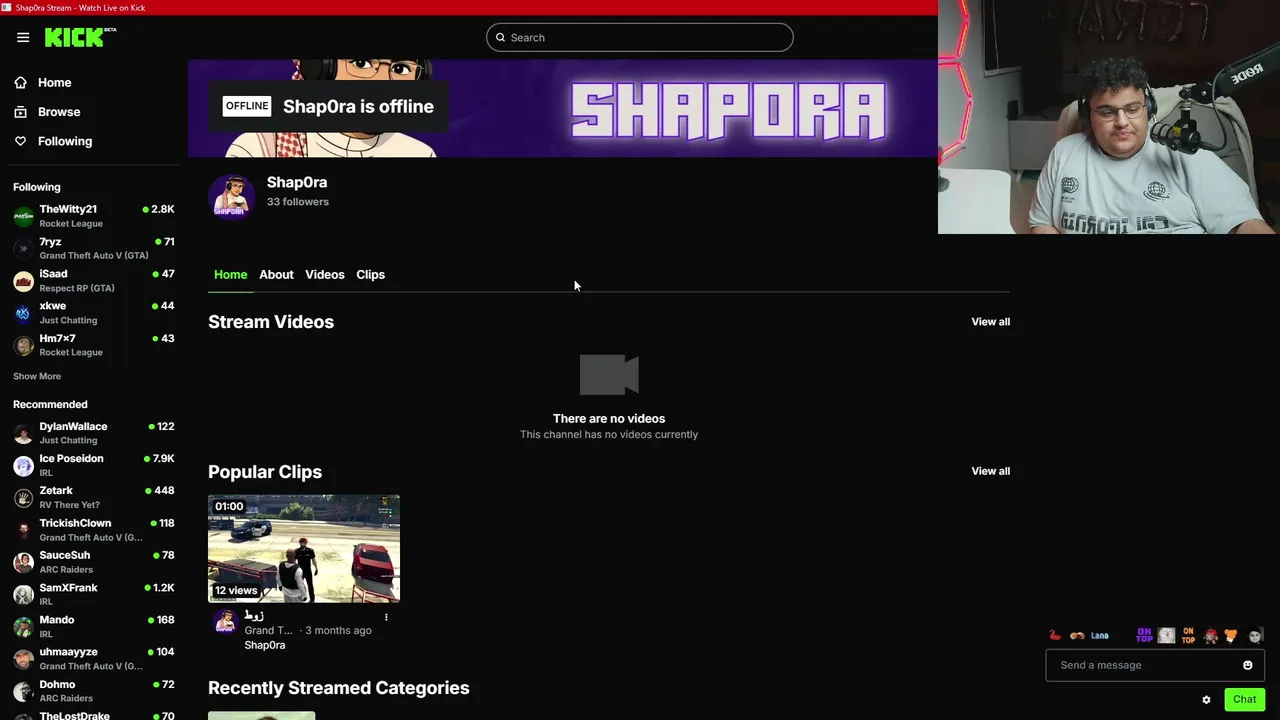Click the 7ryz channel name
1280x720 pixels.
click(50, 242)
